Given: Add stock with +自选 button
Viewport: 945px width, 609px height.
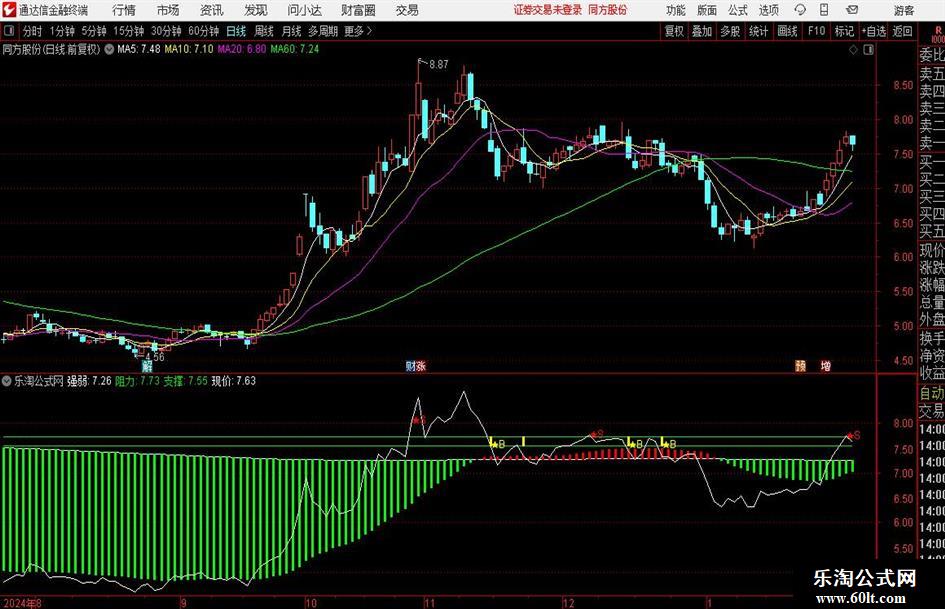Looking at the screenshot, I should pos(873,31).
